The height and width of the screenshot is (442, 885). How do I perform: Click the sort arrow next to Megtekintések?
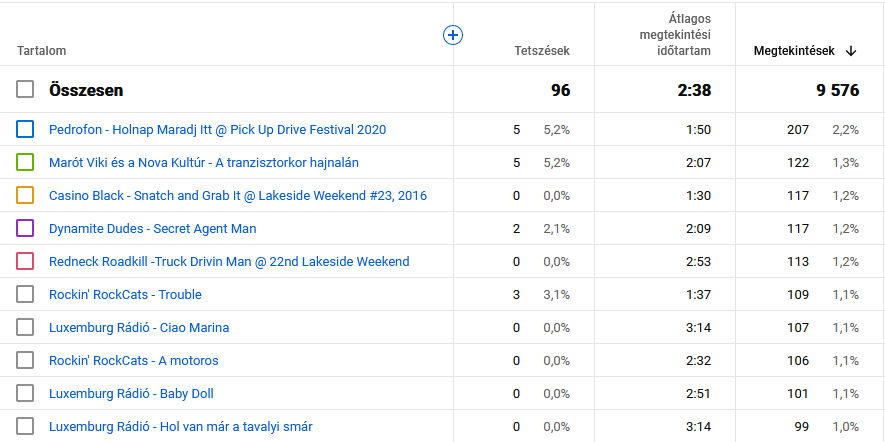point(851,51)
